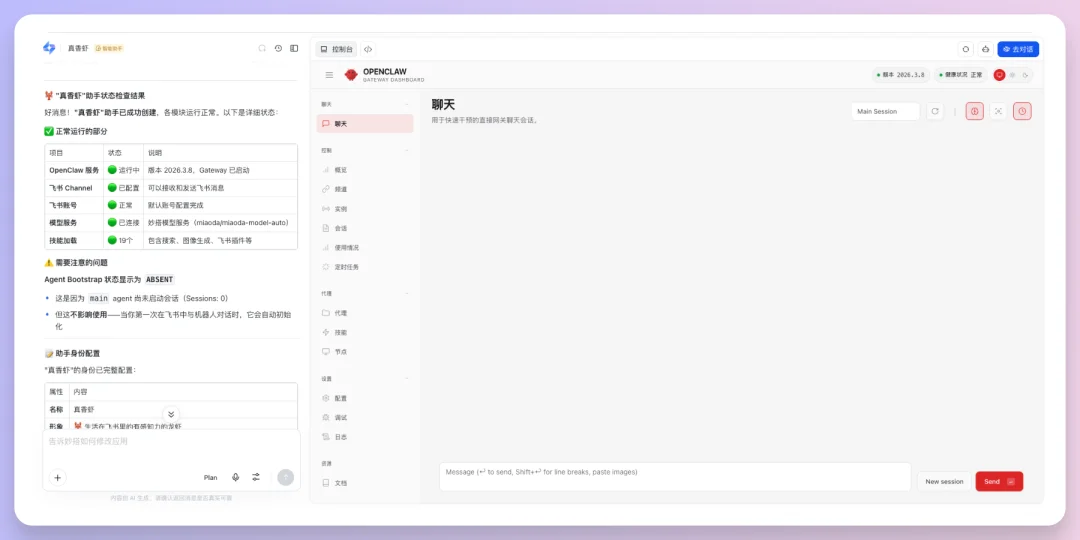Collapse the 聊天 section in the sidebar
This screenshot has width=1080, height=540.
point(406,104)
